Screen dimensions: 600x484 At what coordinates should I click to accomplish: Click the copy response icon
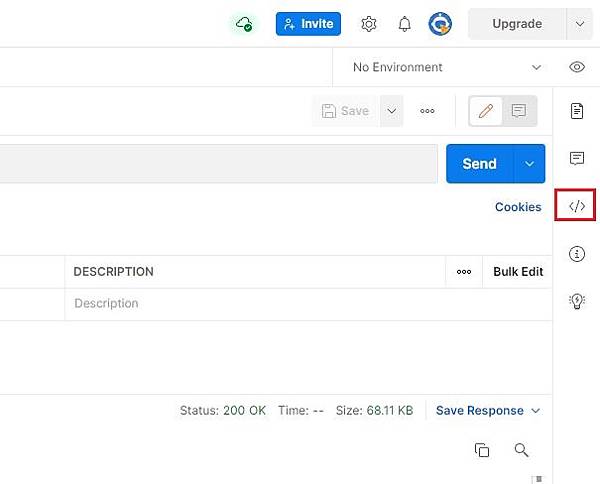pyautogui.click(x=482, y=450)
